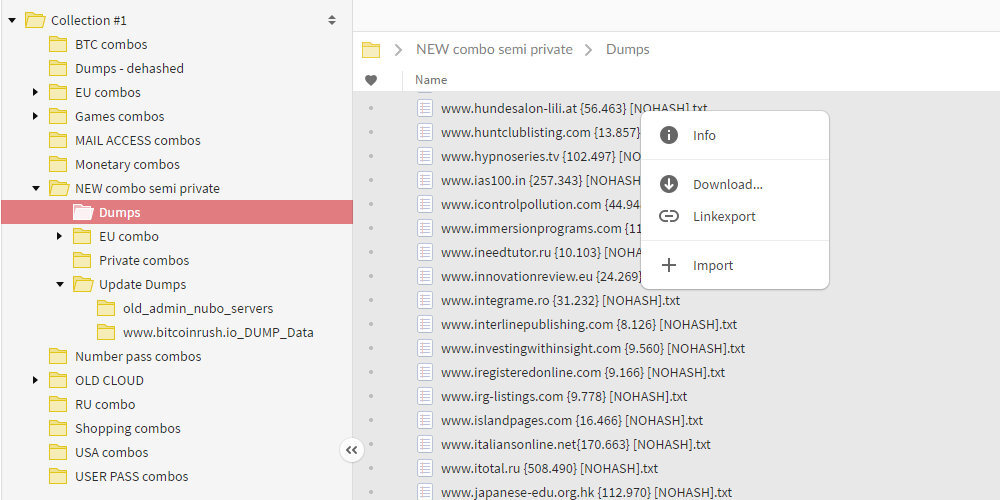Click the plus icon beside Import

pyautogui.click(x=669, y=265)
